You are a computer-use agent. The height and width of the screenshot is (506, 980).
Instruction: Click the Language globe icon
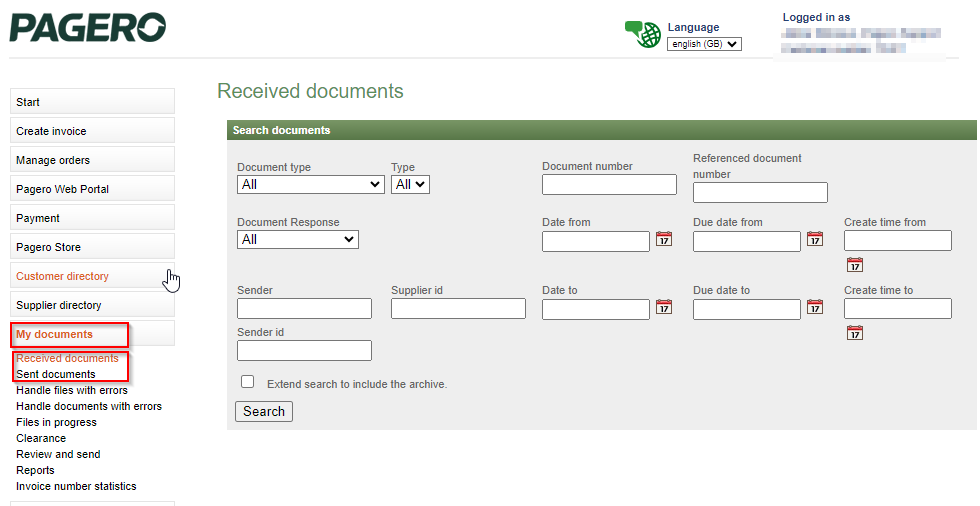[642, 34]
